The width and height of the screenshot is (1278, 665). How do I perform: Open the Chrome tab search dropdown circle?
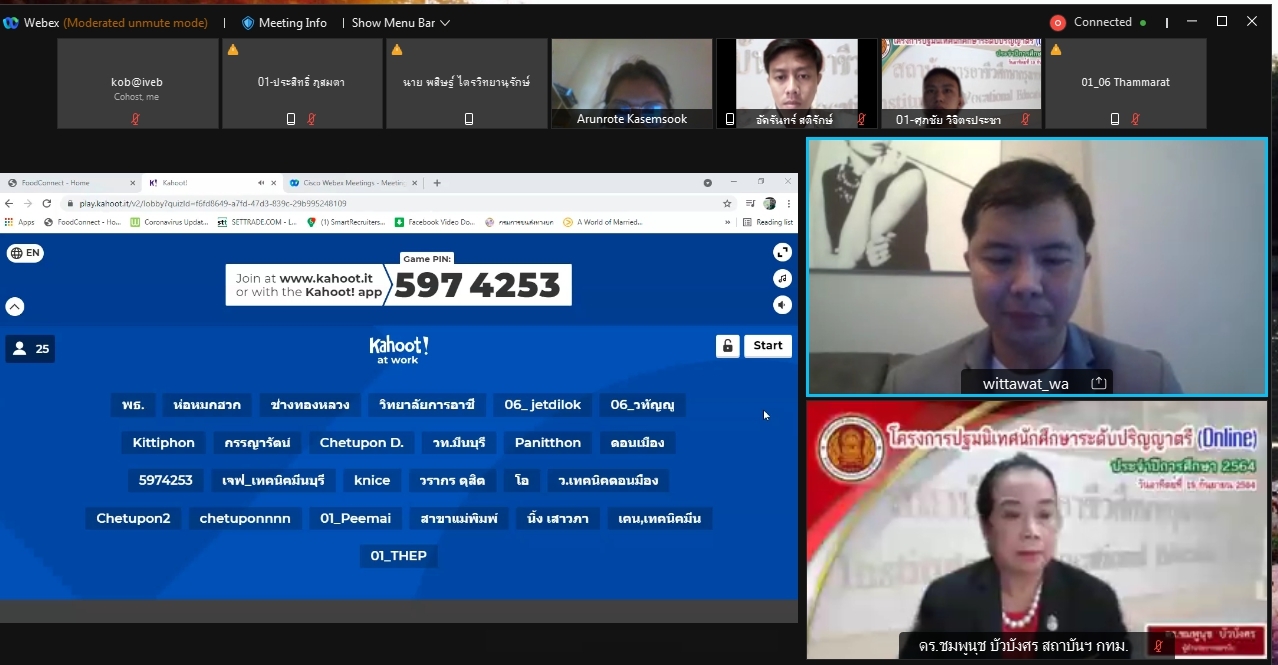[708, 183]
